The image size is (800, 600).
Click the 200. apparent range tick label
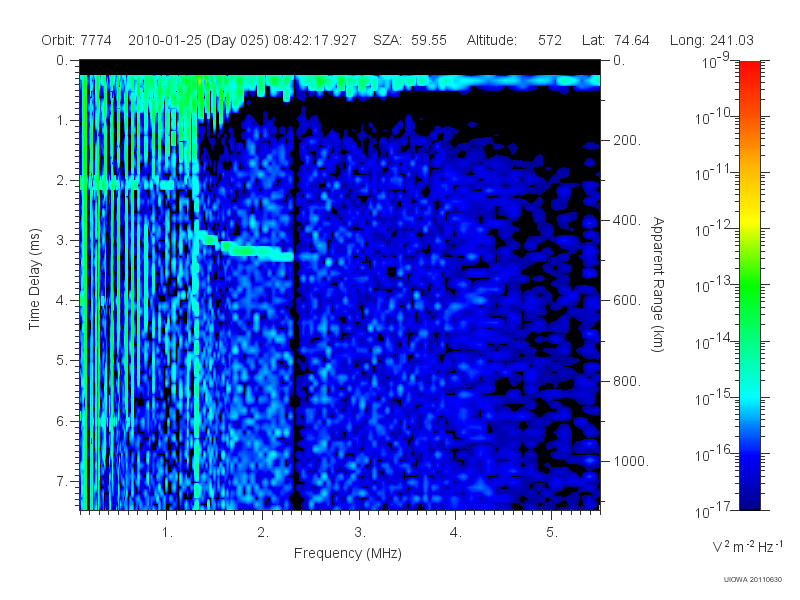tap(627, 140)
